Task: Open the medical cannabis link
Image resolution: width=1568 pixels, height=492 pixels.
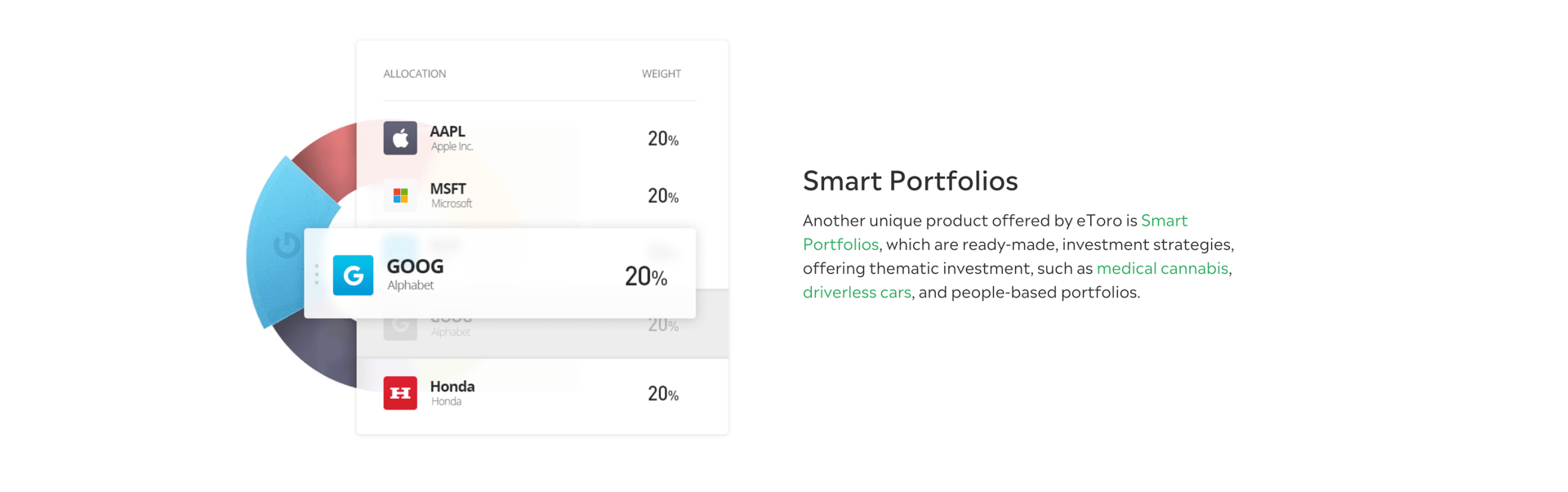Action: [x=1162, y=268]
